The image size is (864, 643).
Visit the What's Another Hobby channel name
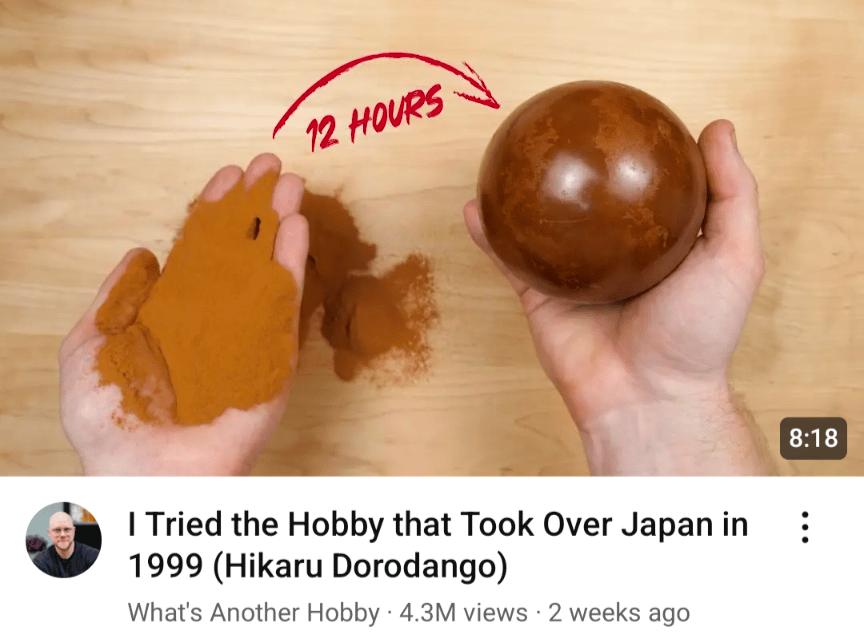[x=254, y=613]
